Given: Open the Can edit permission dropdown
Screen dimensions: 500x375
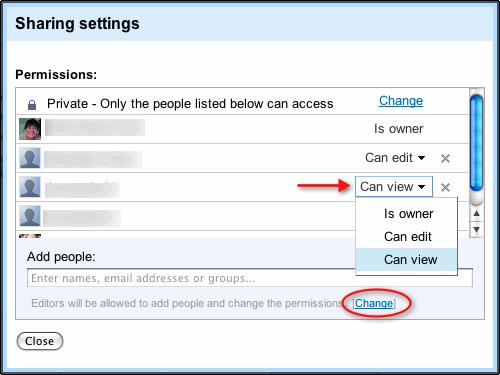Looking at the screenshot, I should pyautogui.click(x=395, y=158).
